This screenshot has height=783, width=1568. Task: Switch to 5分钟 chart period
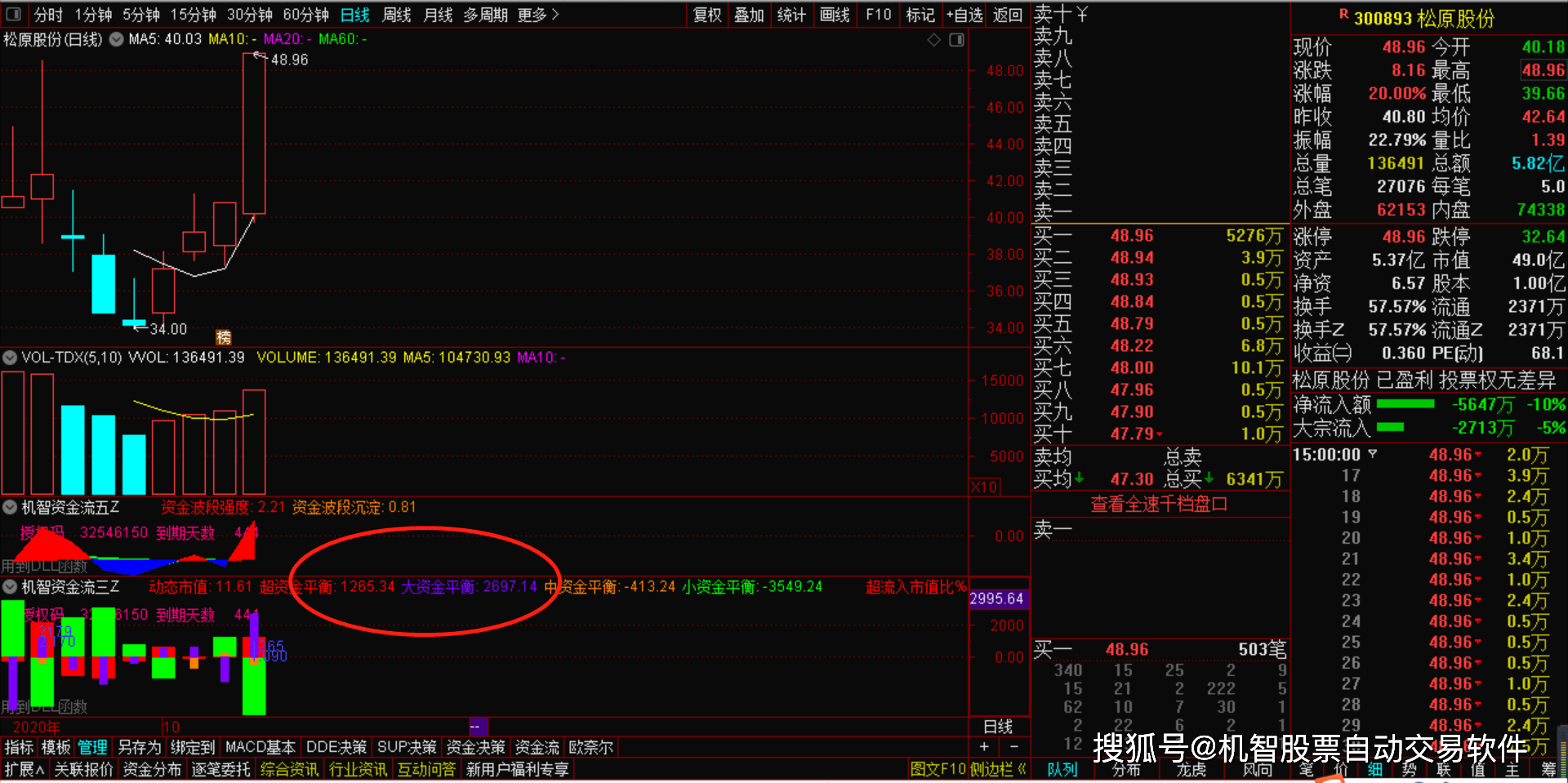[141, 15]
